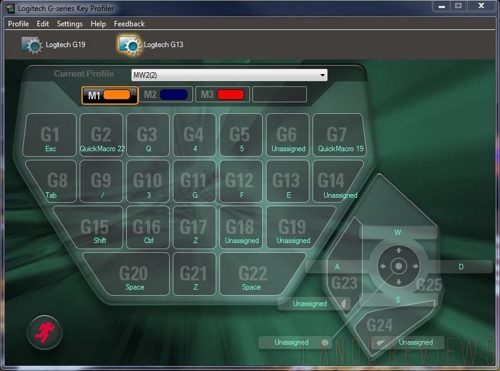Select the Logitech G19 device icon

pos(32,45)
